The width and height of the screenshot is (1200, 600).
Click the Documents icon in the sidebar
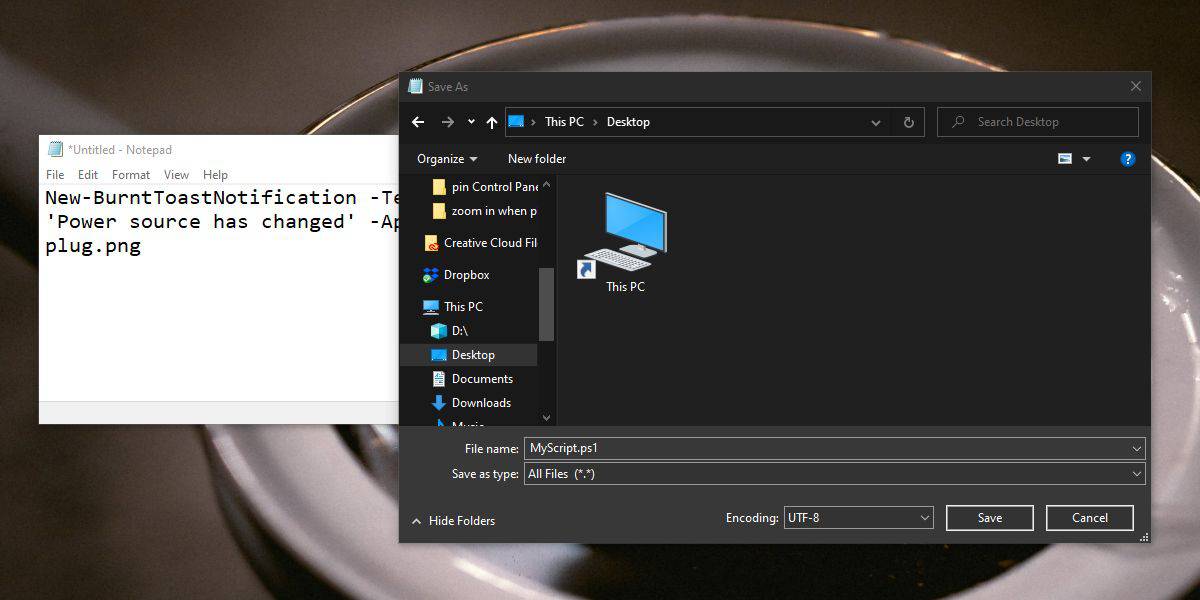[x=439, y=379]
